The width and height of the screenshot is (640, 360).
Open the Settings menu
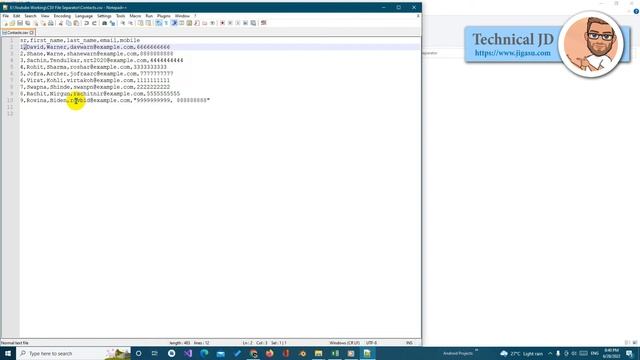[104, 16]
